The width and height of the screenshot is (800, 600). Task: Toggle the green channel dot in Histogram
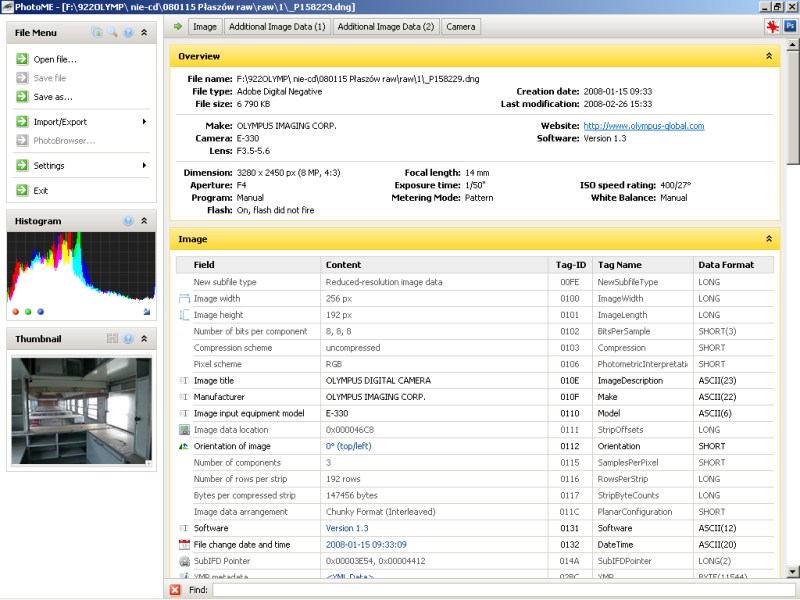pyautogui.click(x=28, y=312)
